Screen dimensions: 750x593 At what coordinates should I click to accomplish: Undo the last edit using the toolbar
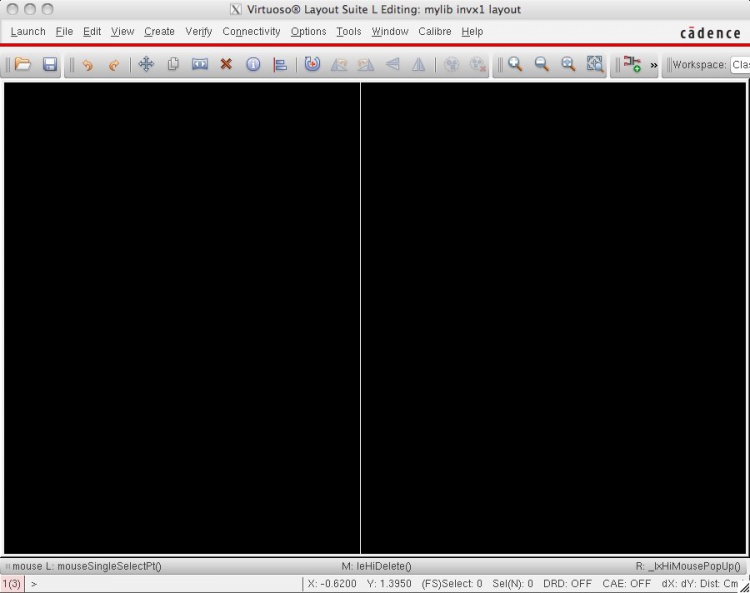(x=87, y=65)
